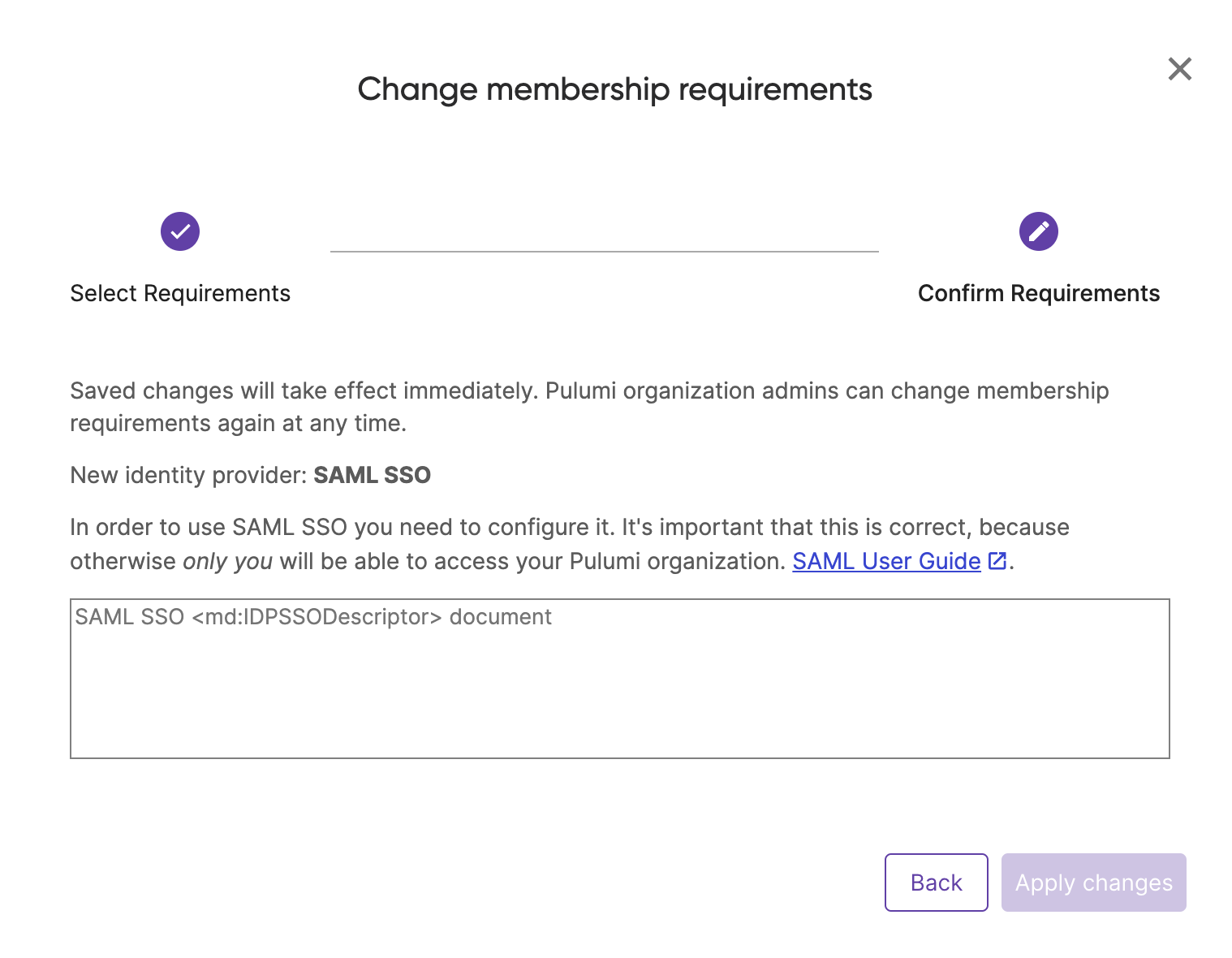1232x958 pixels.
Task: Click the pencil icon above Confirm Requirements
Action: 1038,231
